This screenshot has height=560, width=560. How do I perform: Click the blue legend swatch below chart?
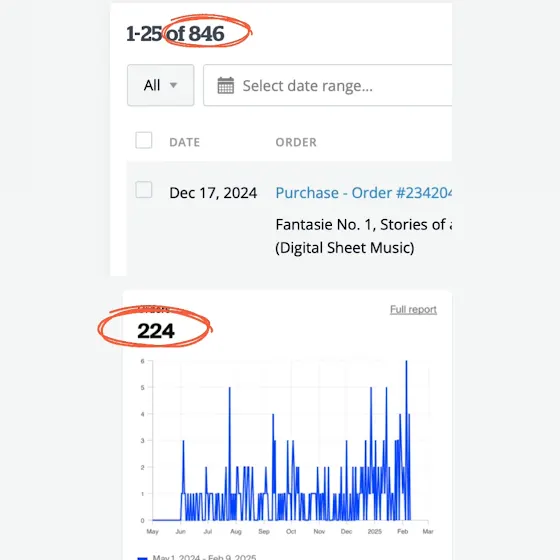click(x=142, y=558)
